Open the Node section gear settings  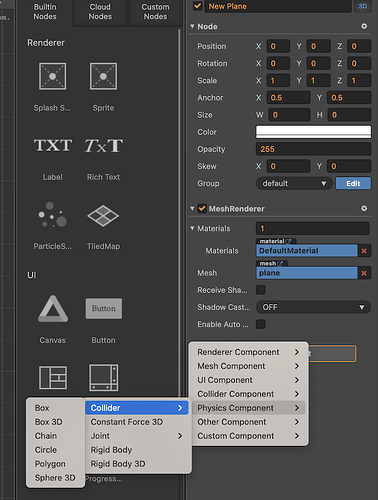click(364, 26)
